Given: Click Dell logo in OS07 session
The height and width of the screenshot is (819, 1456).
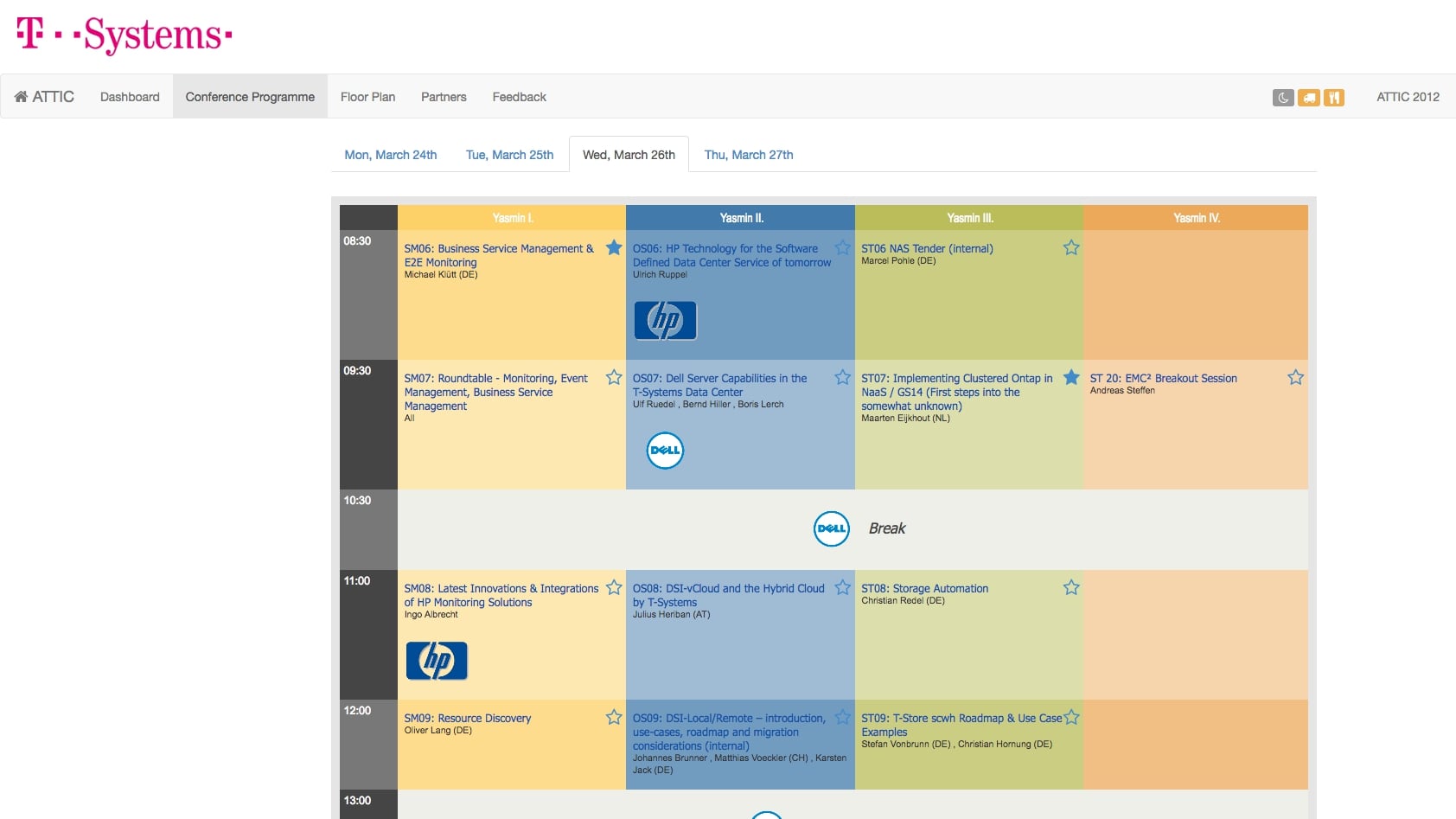Looking at the screenshot, I should click(666, 451).
